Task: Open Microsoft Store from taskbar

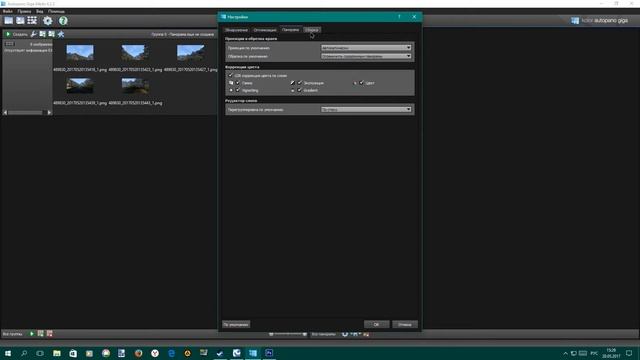Action: (73, 353)
